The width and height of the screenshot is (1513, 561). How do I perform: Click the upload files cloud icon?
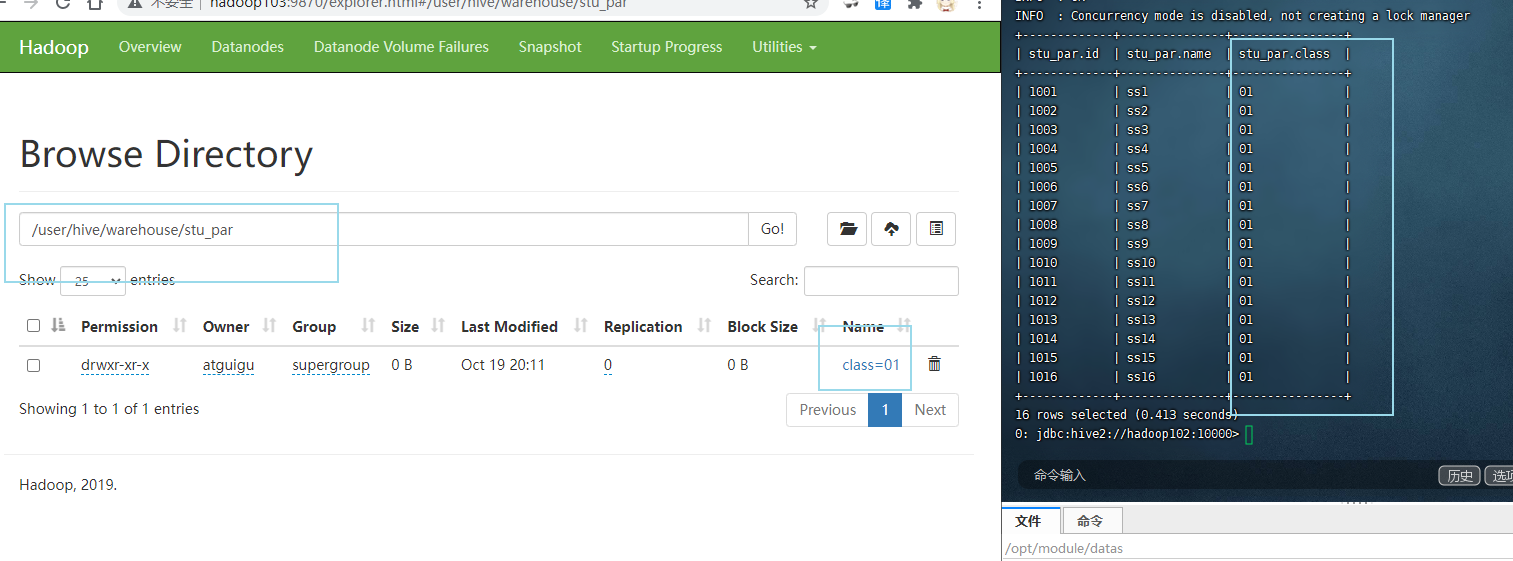point(891,229)
